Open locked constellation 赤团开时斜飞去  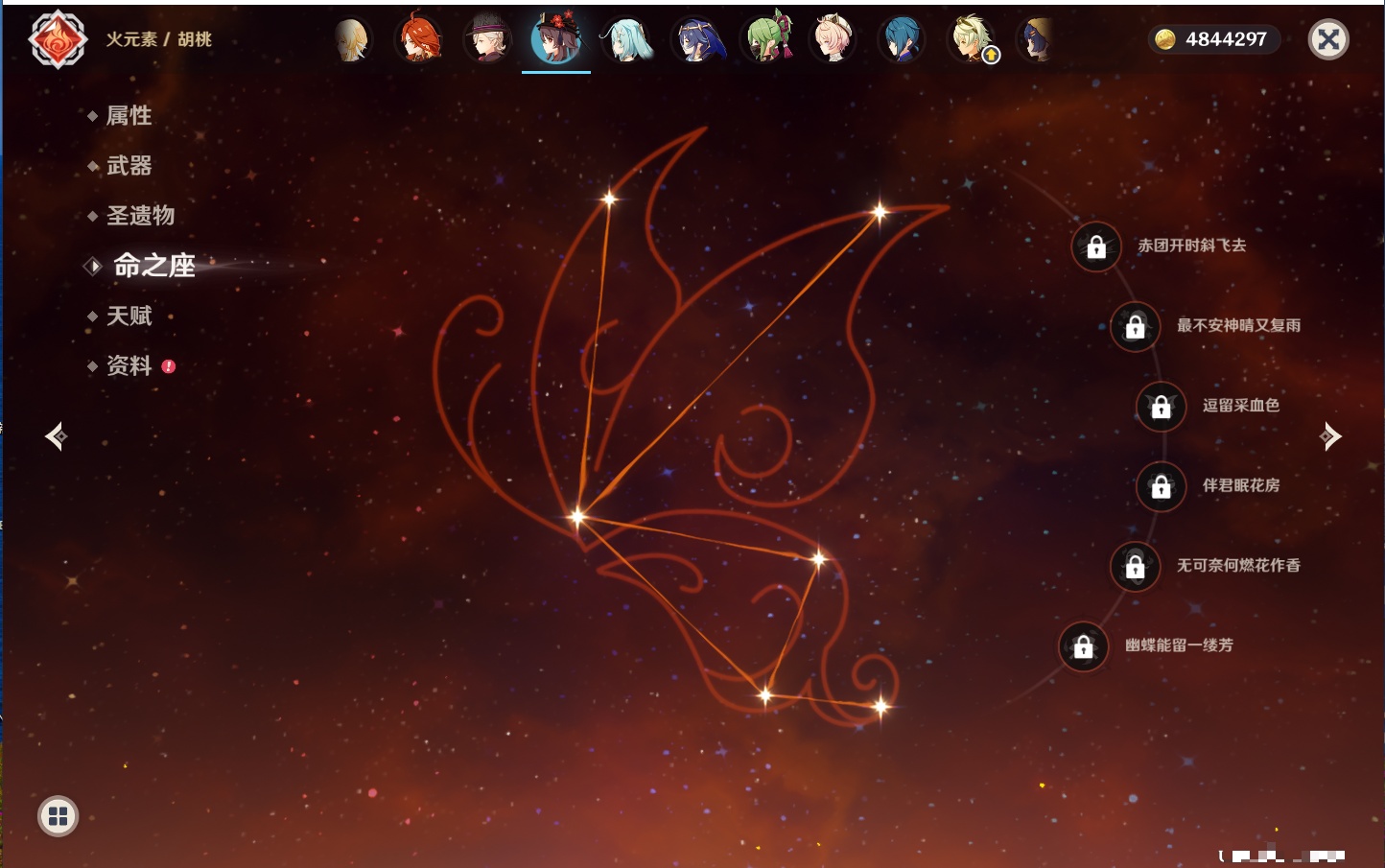(1096, 247)
